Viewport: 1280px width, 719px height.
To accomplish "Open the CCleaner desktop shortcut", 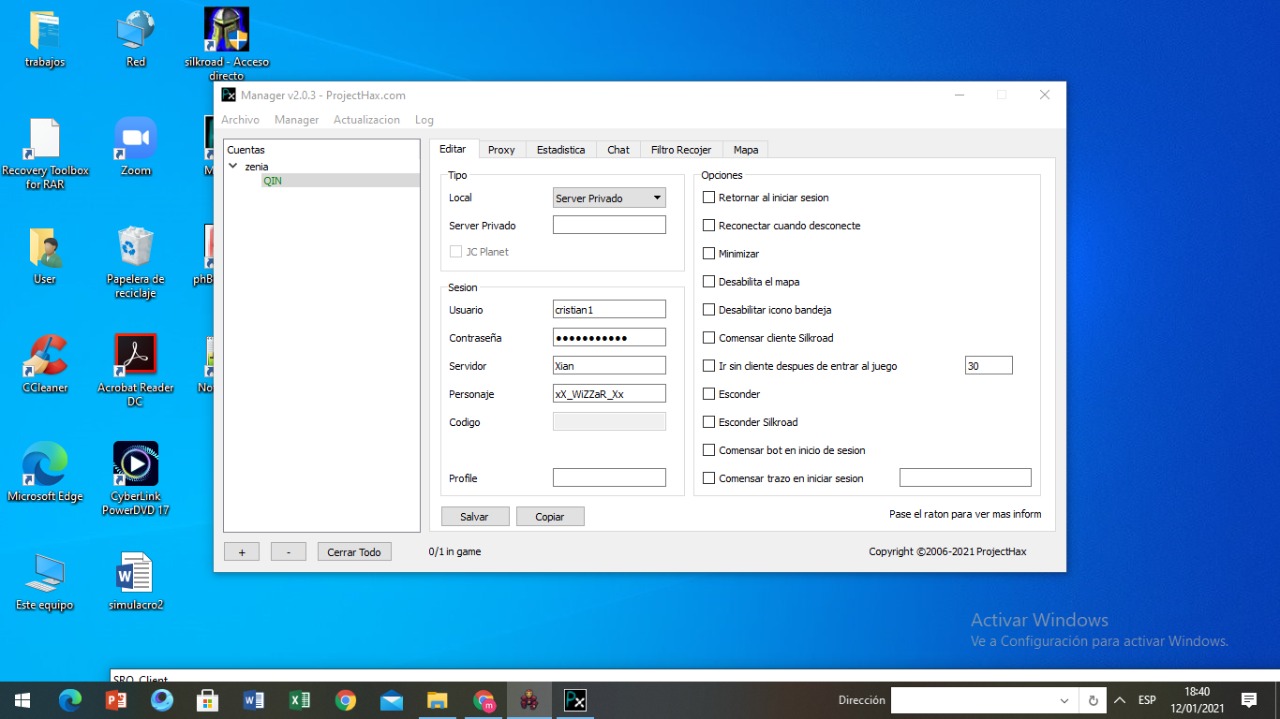I will click(44, 358).
